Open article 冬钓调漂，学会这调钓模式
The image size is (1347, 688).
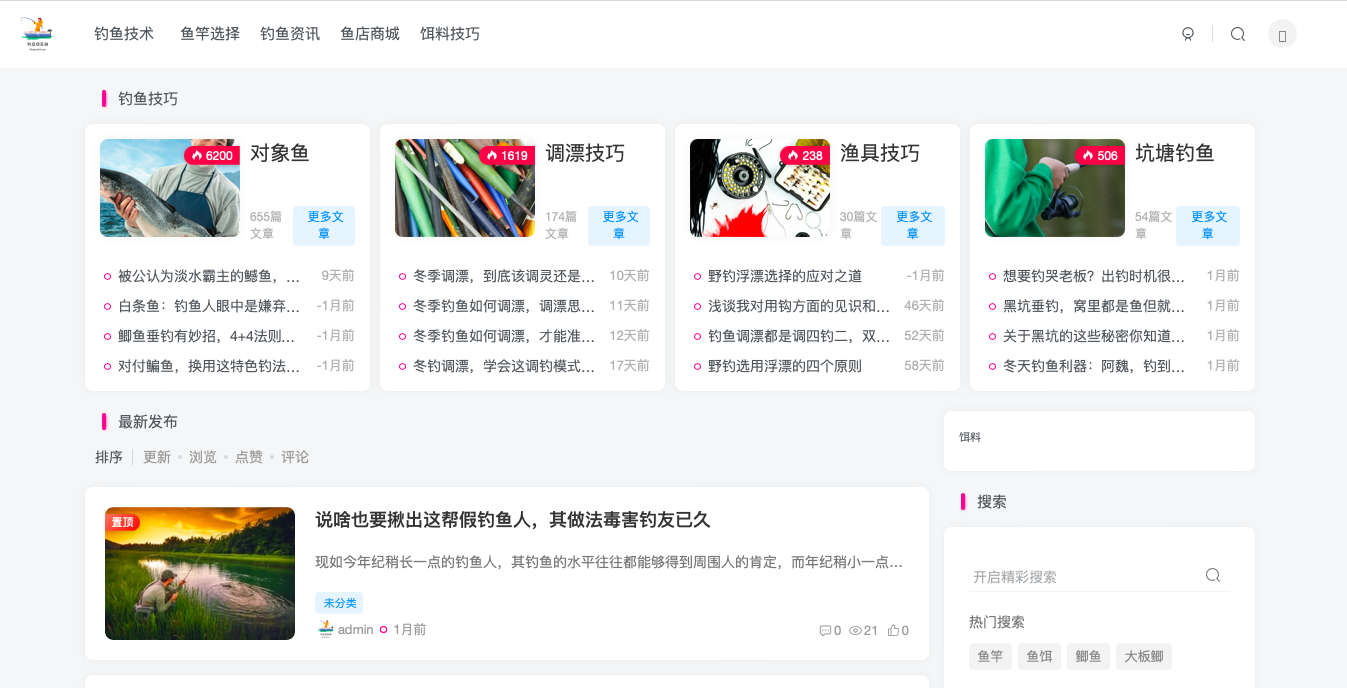click(x=504, y=366)
